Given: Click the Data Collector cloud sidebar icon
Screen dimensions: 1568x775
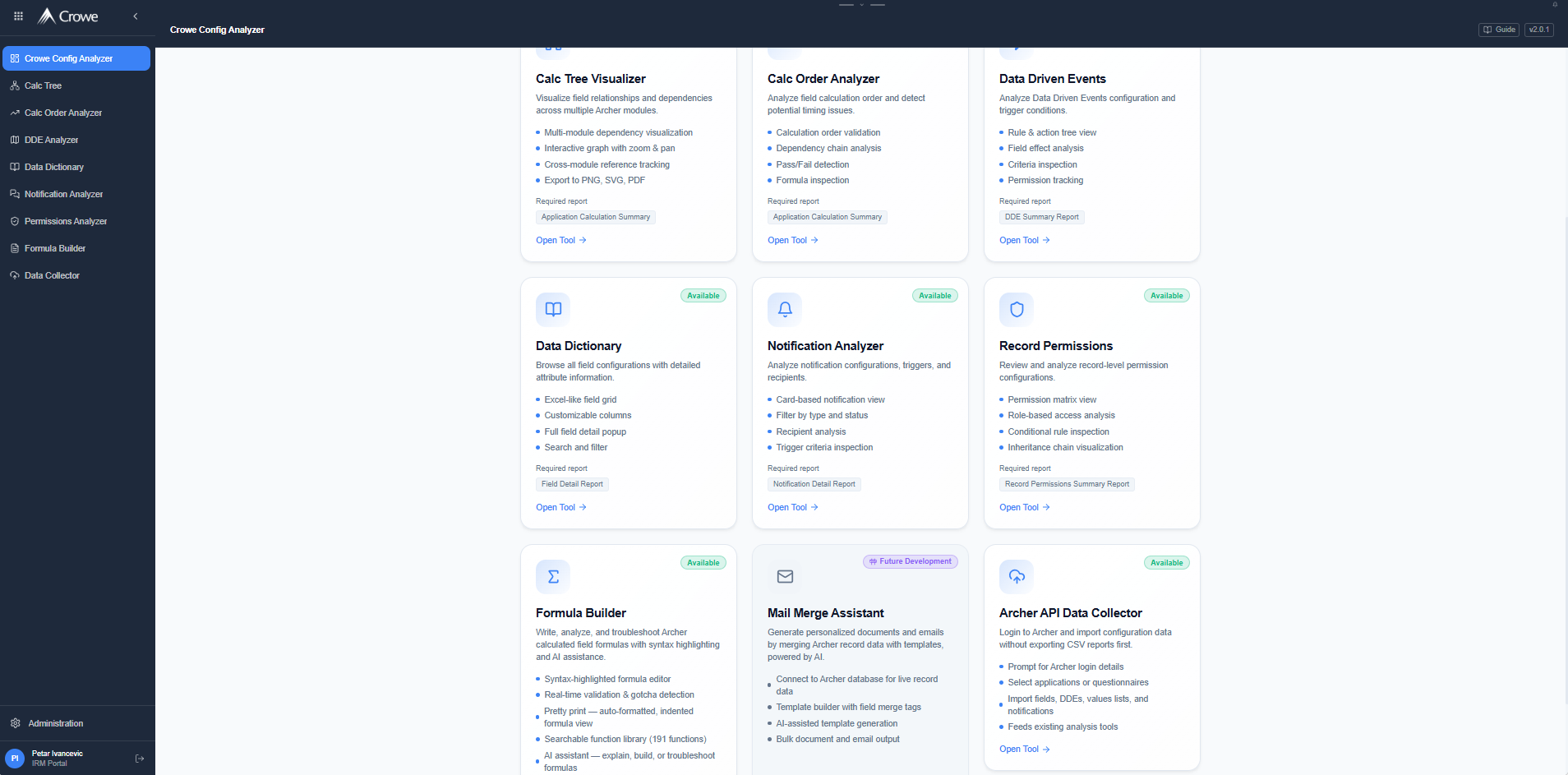Looking at the screenshot, I should [15, 275].
